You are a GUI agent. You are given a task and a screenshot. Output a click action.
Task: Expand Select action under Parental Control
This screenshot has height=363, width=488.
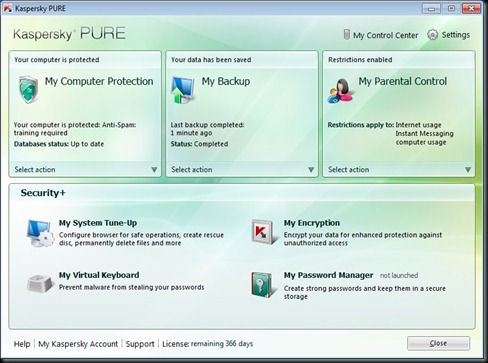tap(399, 169)
